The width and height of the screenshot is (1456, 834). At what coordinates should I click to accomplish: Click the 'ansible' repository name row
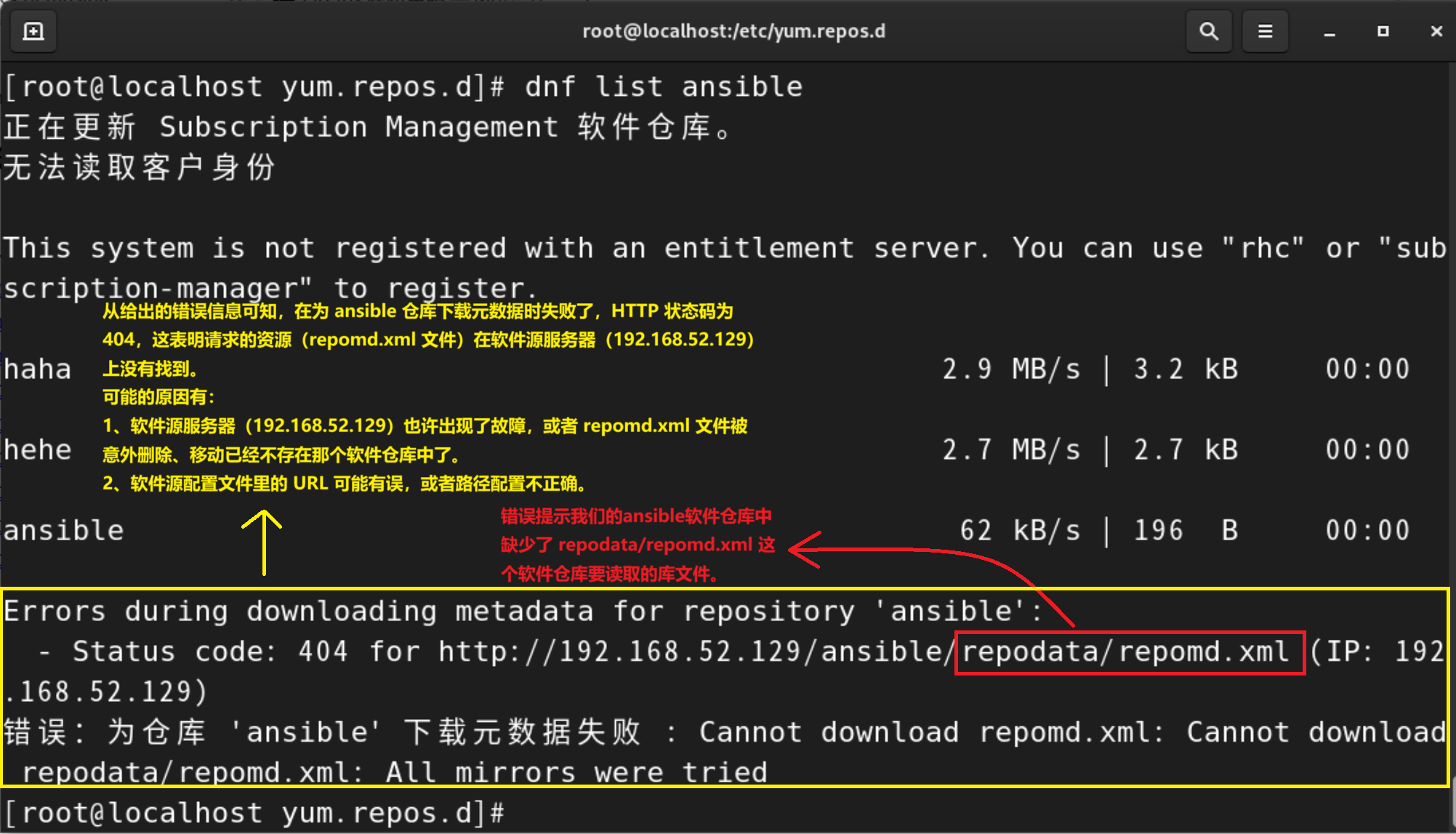[64, 531]
